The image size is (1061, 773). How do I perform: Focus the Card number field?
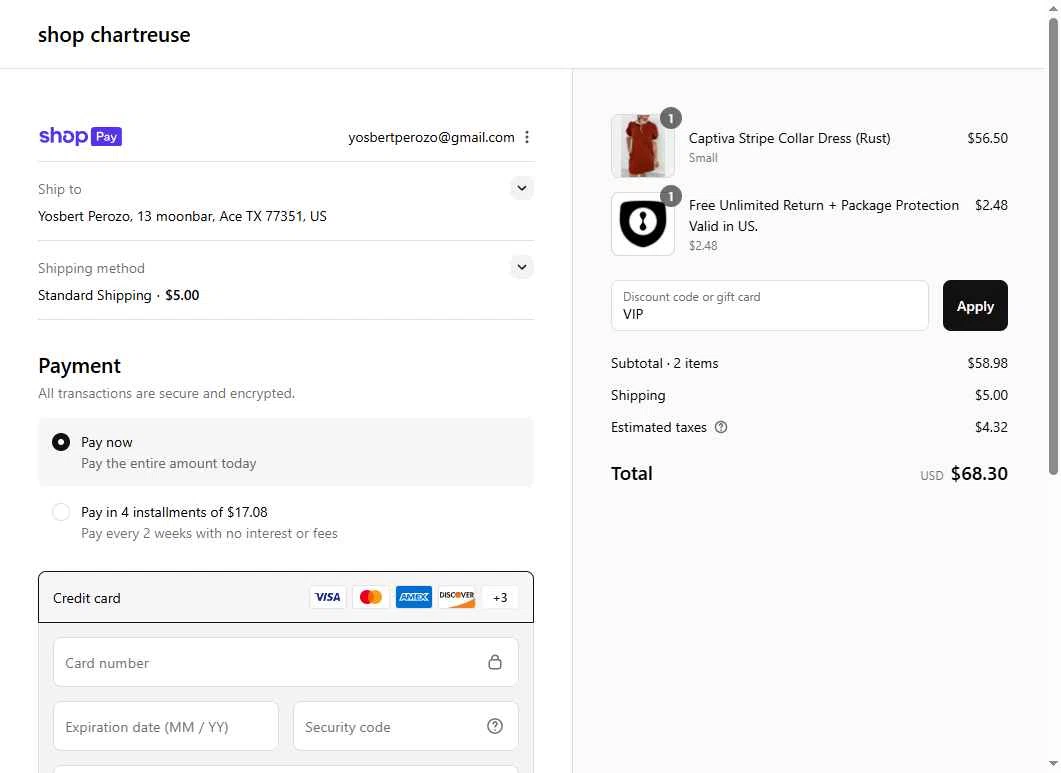coord(286,662)
